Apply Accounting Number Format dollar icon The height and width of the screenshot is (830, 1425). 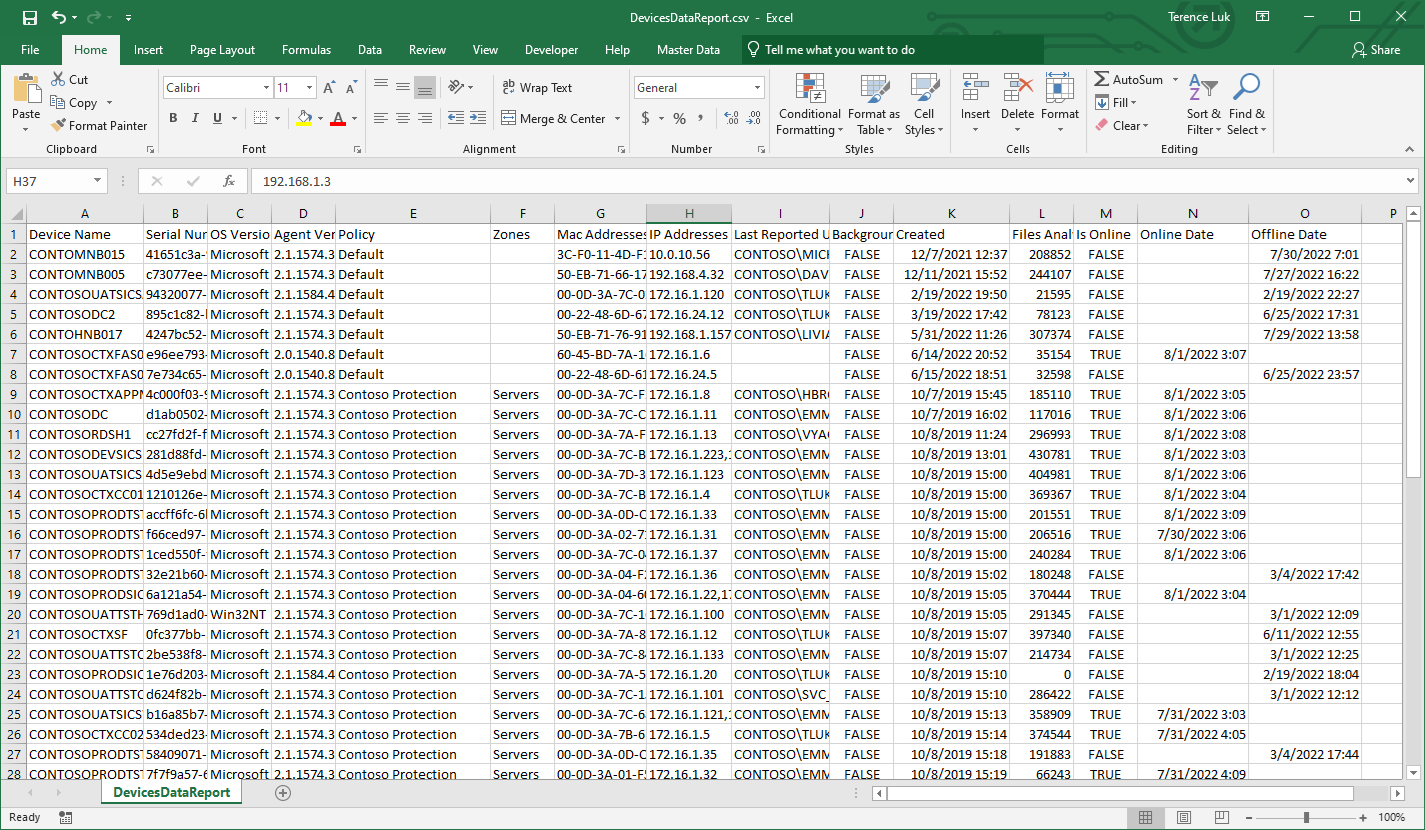click(646, 118)
